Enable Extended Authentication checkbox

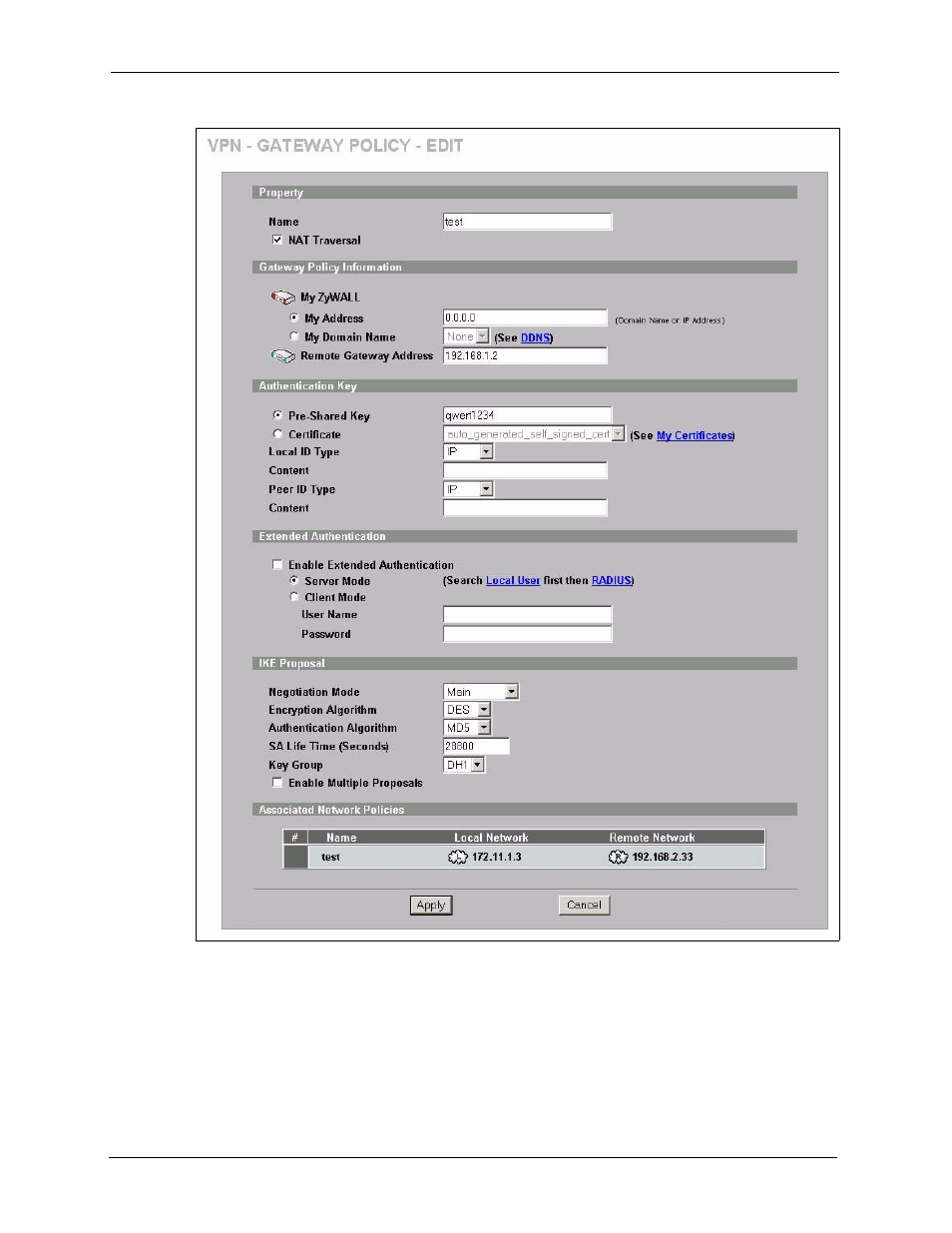tap(277, 565)
